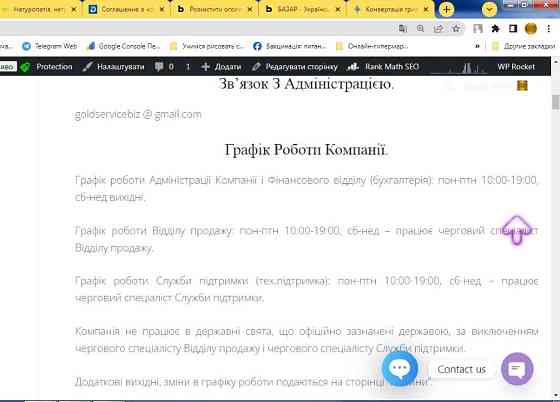Open the Rank Math SEO menu
The width and height of the screenshot is (560, 402).
383,67
